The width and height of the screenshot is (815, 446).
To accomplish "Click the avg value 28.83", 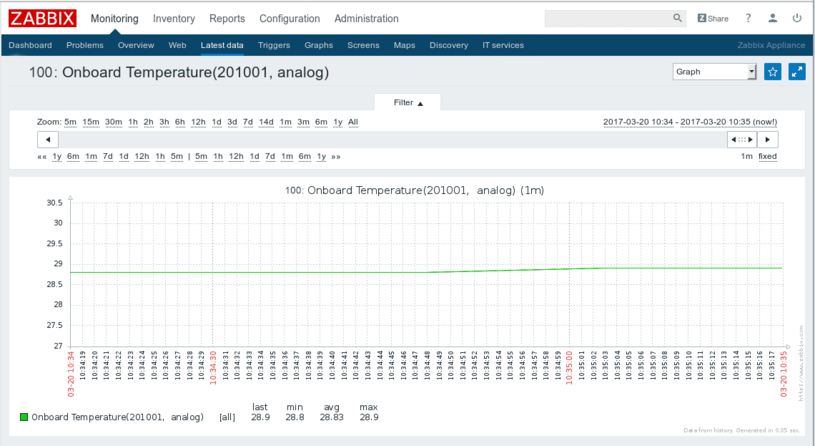I will tap(332, 417).
